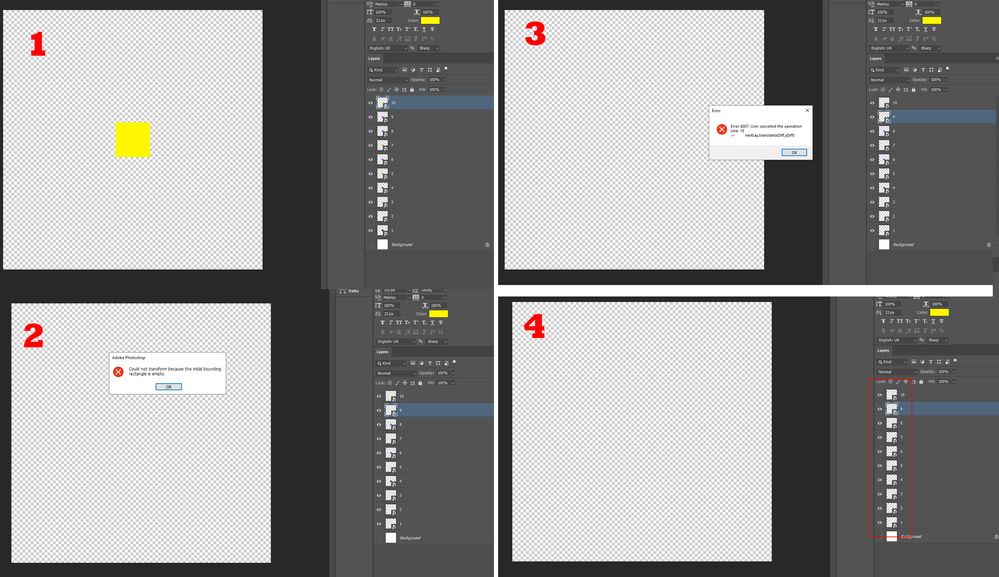Enable Faux Bold in screenshot 1's Character panel
The width and height of the screenshot is (999, 577).
point(374,29)
